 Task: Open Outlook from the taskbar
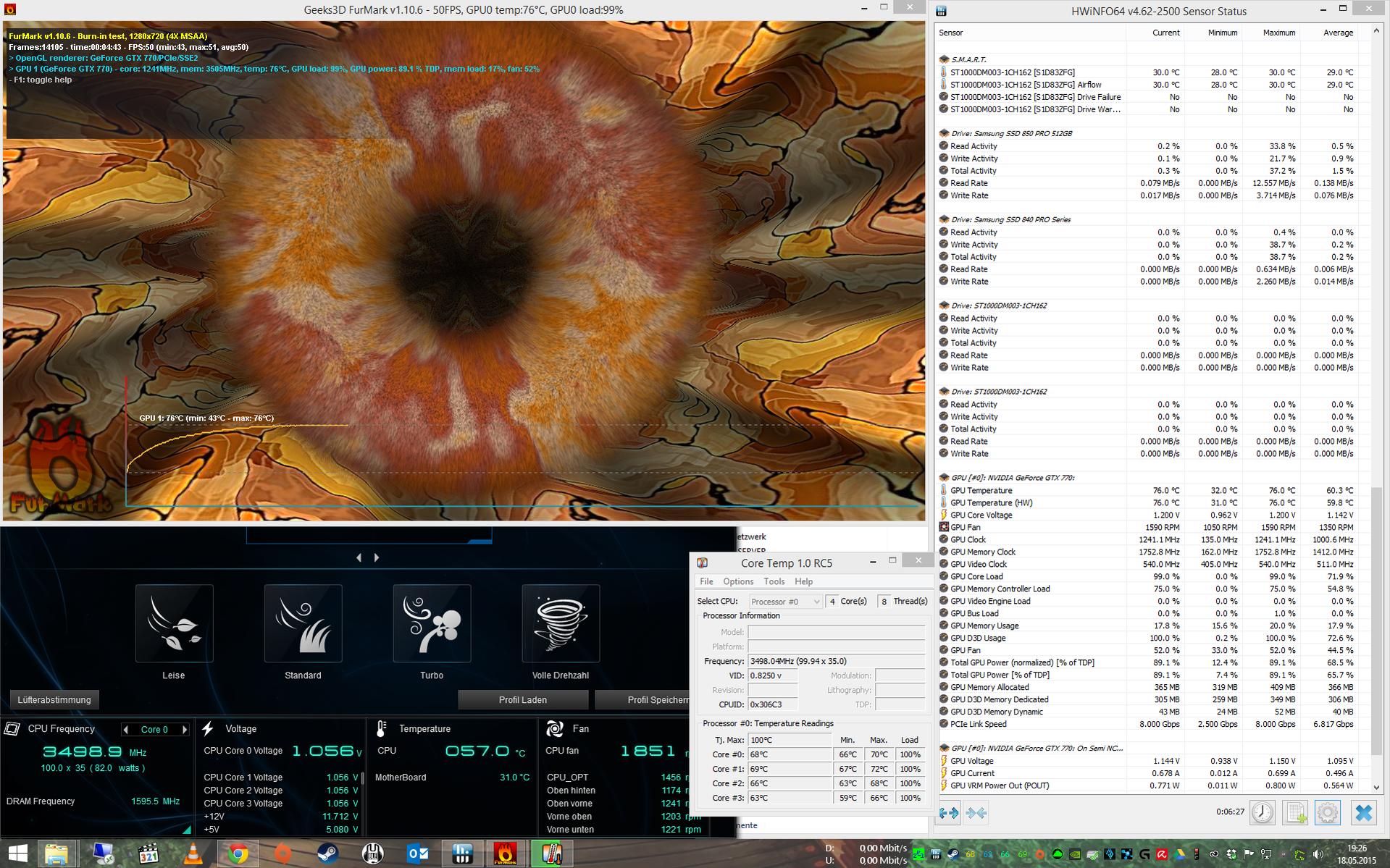point(418,854)
